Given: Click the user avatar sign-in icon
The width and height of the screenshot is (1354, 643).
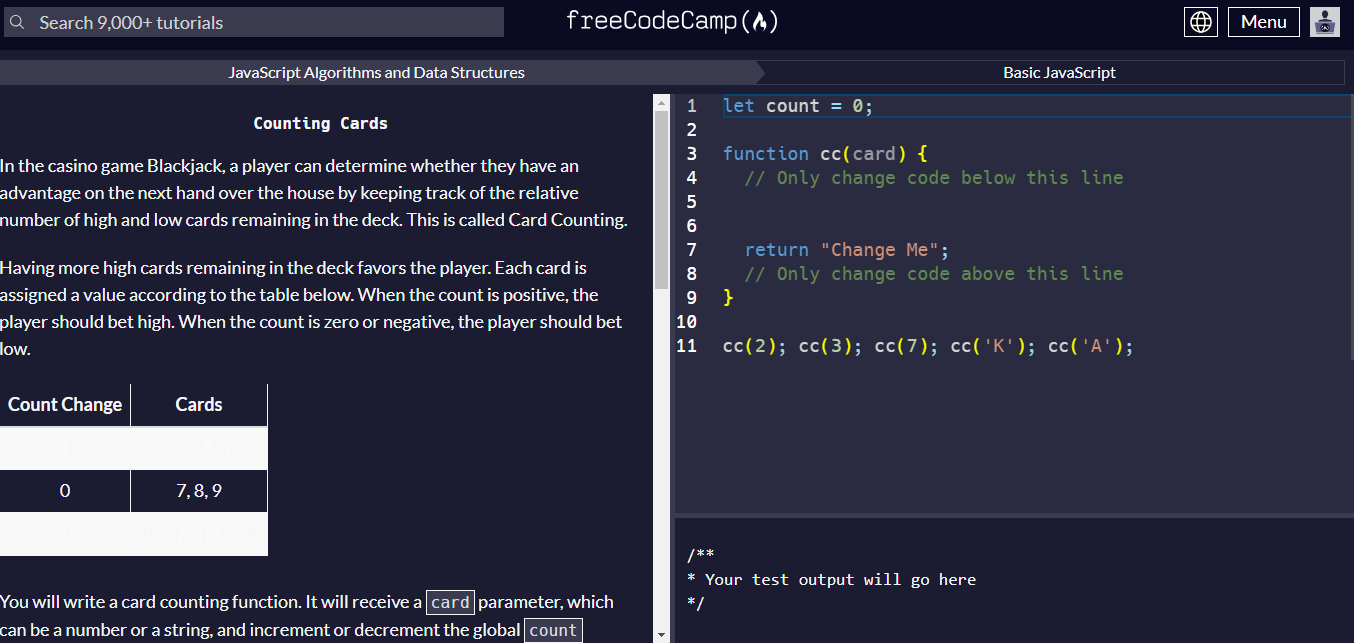Looking at the screenshot, I should [1324, 21].
